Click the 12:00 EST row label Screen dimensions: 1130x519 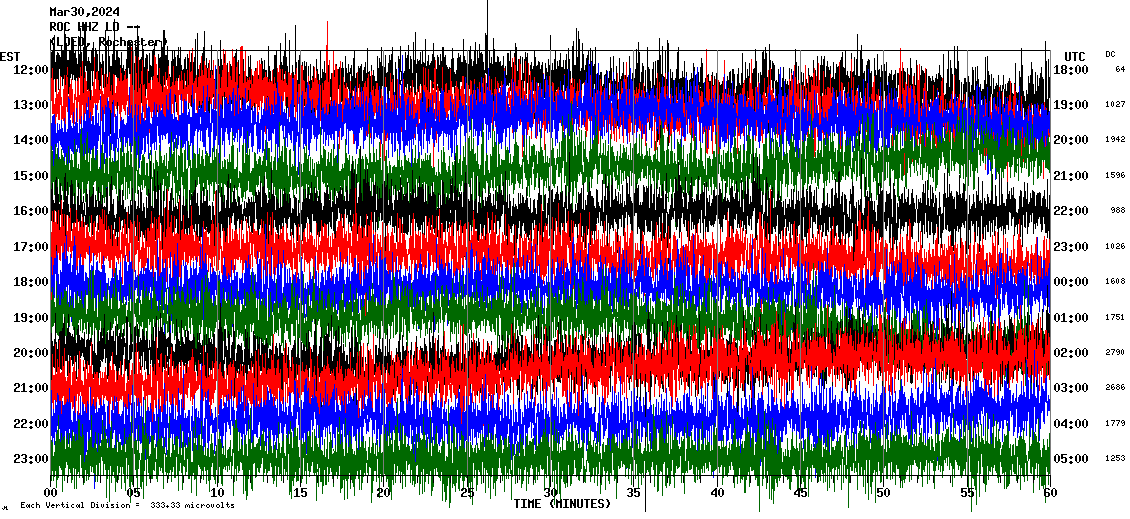coord(30,69)
